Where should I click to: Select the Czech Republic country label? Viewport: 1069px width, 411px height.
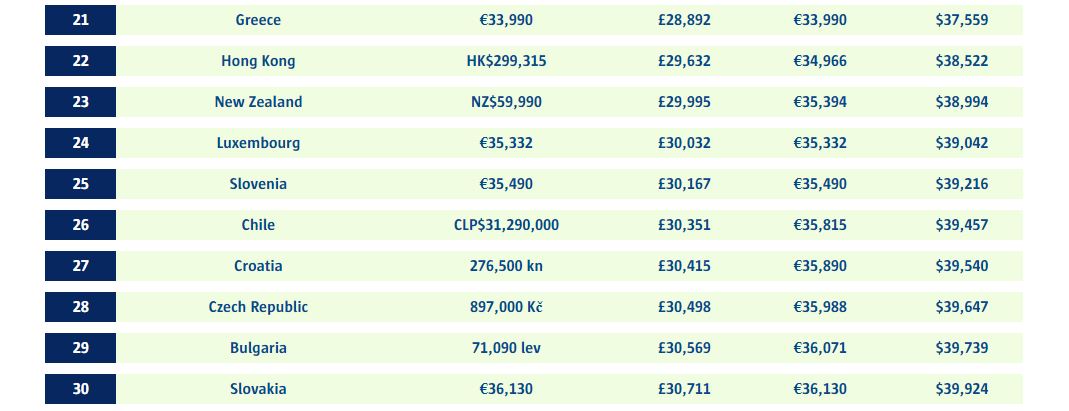click(x=258, y=307)
